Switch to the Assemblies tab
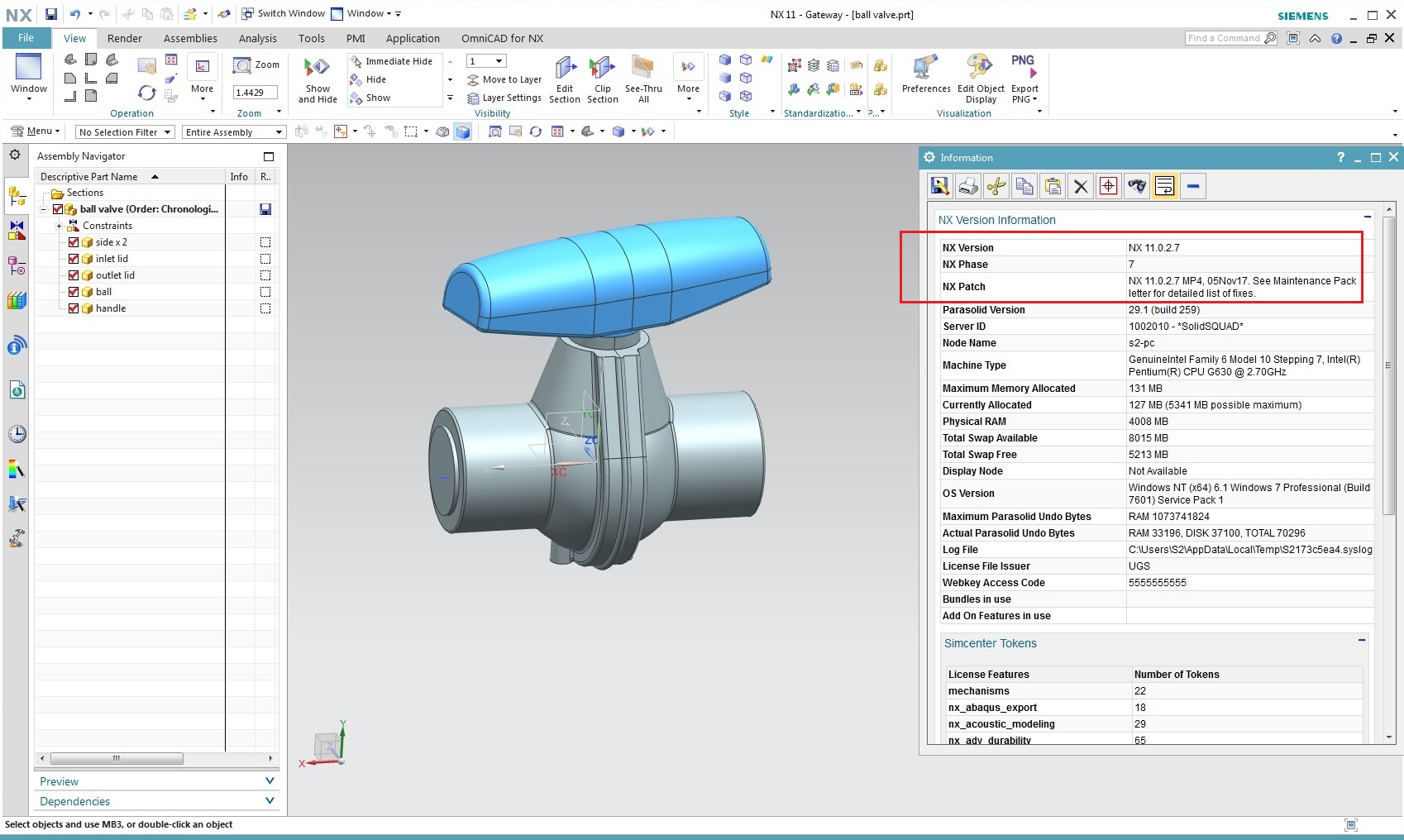 190,38
